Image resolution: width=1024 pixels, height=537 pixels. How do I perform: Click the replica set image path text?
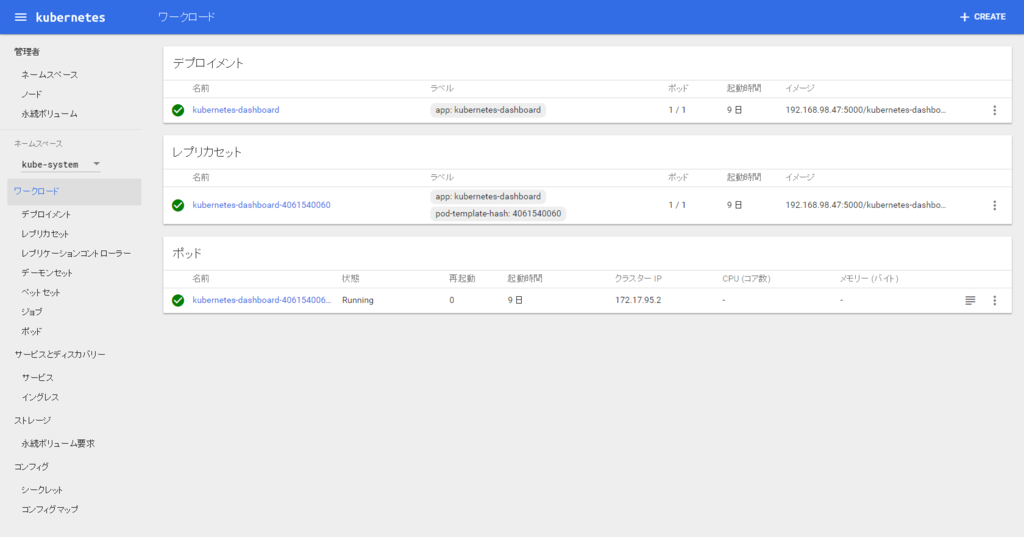(865, 205)
